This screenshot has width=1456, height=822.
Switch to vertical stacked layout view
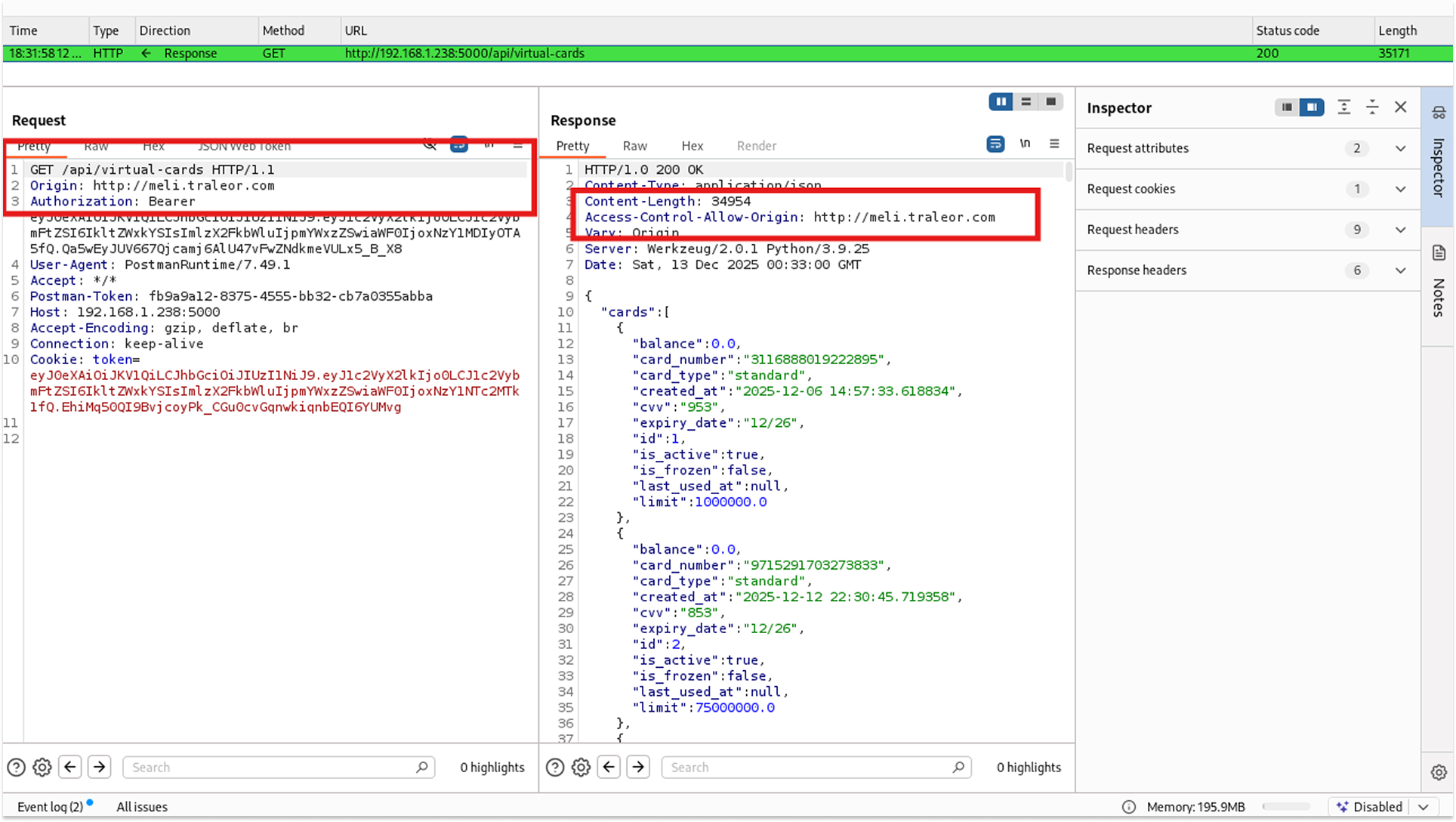click(1026, 101)
